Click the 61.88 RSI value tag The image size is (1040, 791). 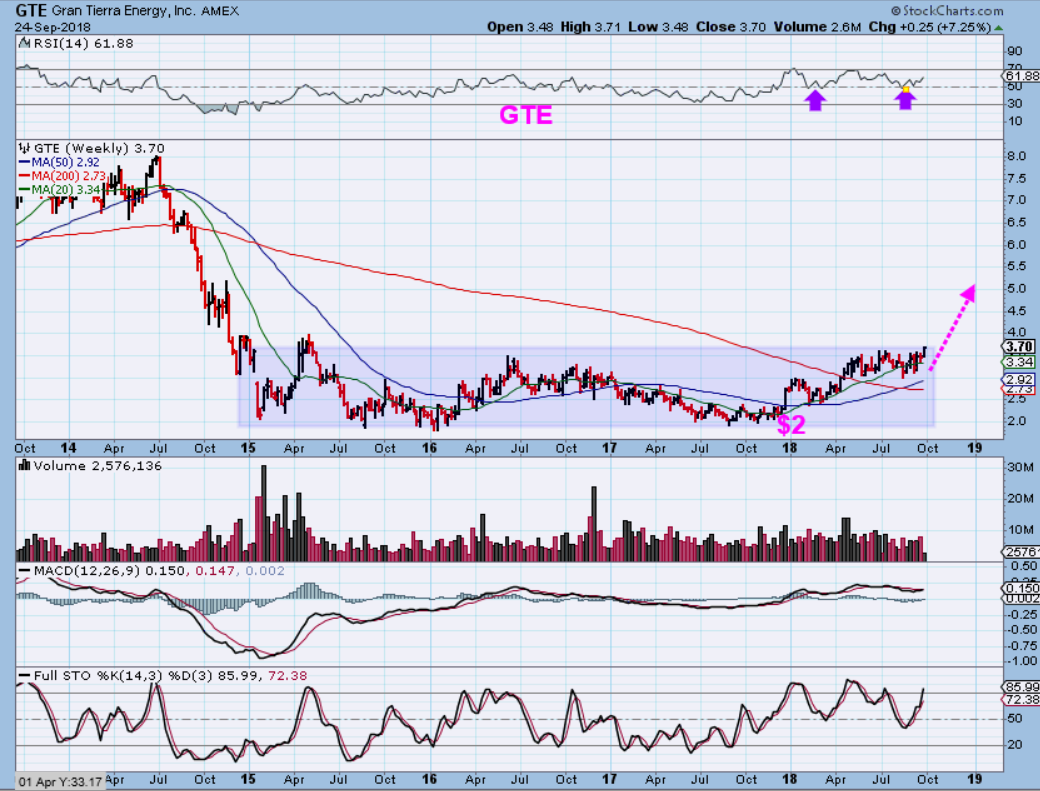[x=1021, y=76]
